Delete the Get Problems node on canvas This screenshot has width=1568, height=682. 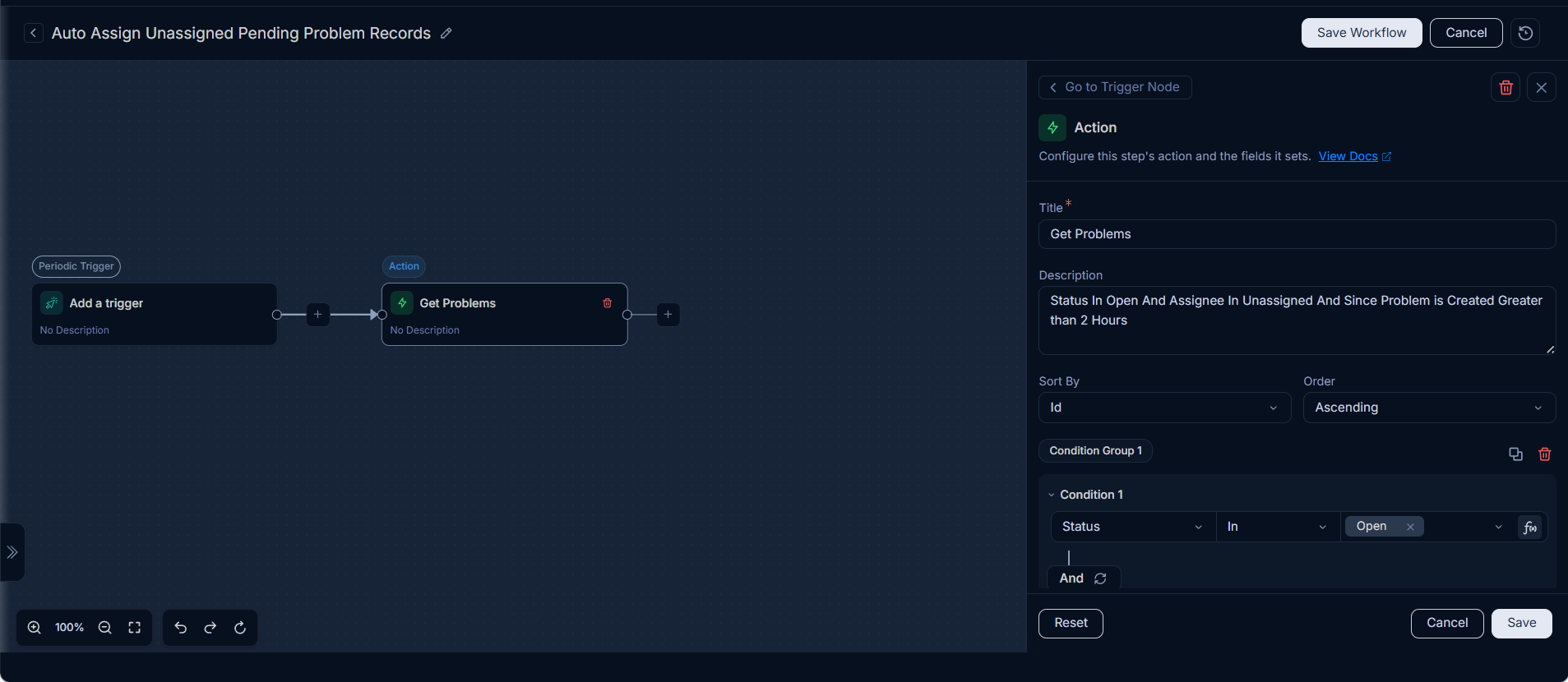tap(608, 303)
